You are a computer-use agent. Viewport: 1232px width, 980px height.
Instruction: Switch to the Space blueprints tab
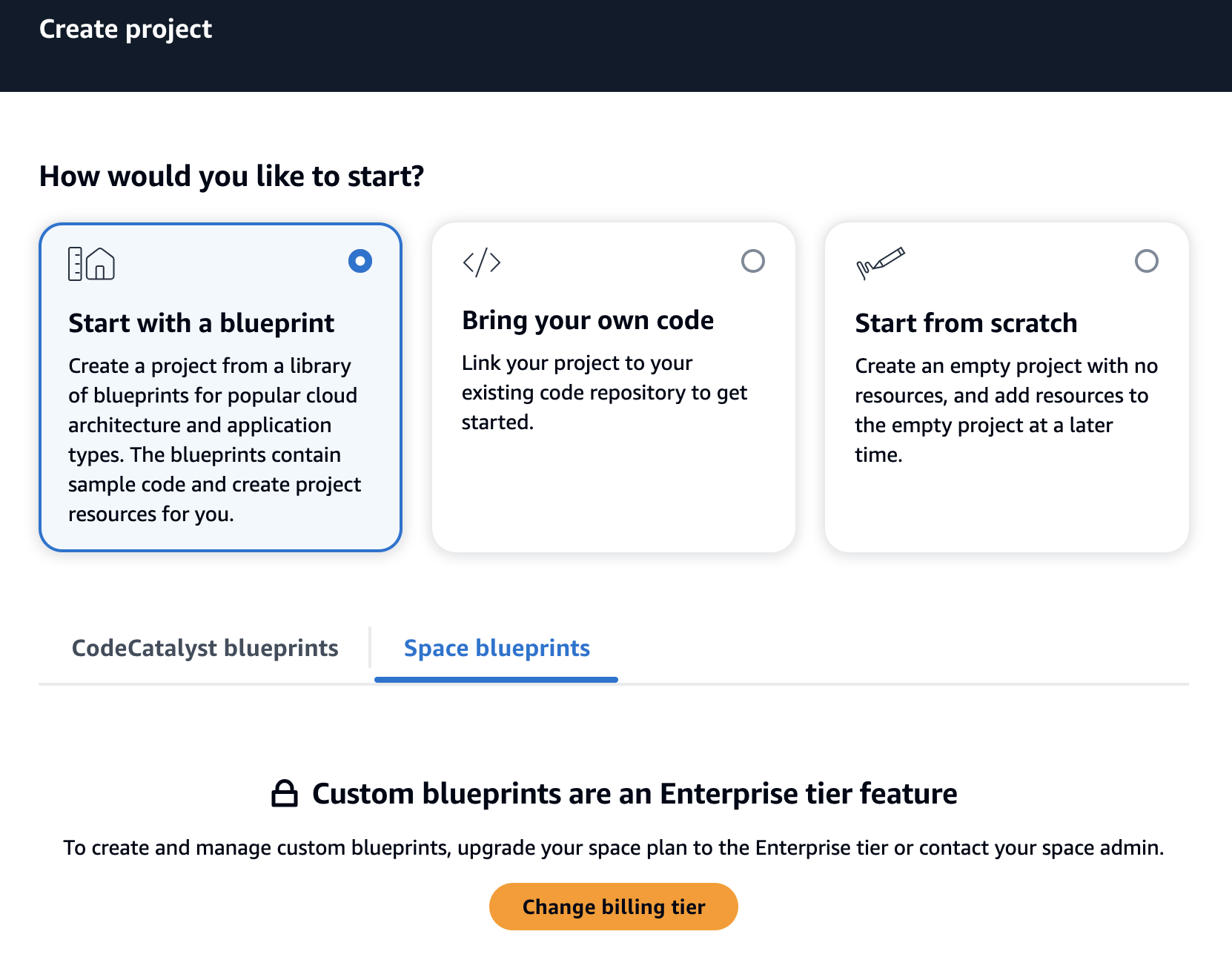496,648
